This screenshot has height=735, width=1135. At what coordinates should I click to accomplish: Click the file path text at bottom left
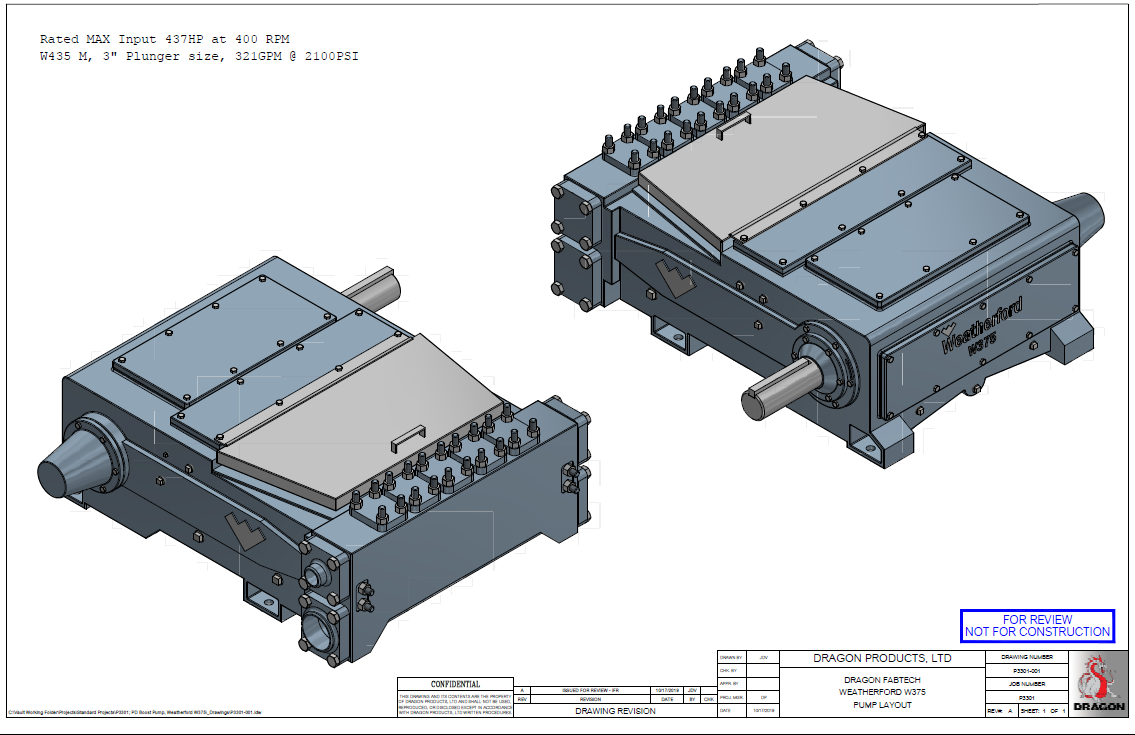(x=134, y=713)
